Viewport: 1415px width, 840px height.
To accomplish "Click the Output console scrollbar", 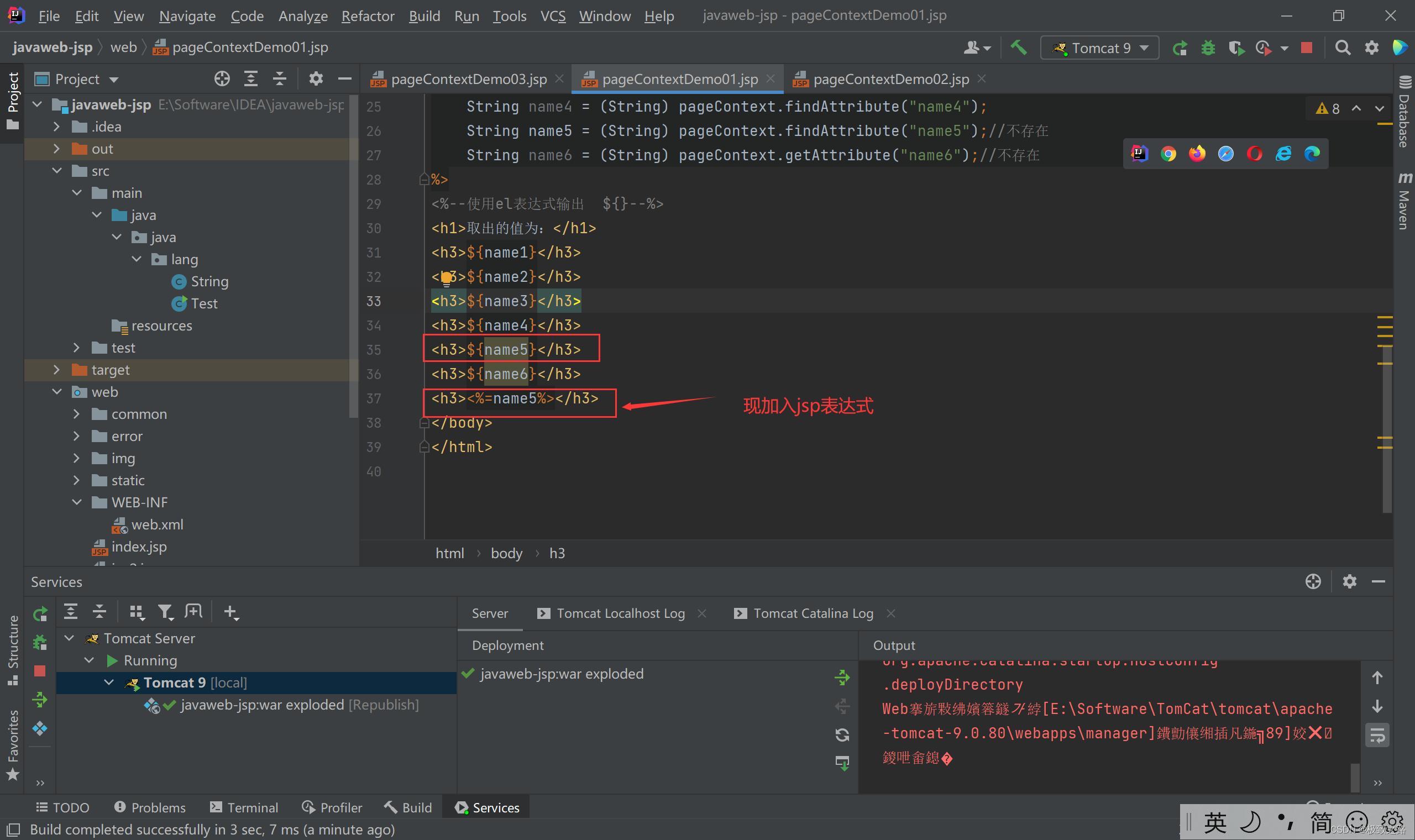I will click(x=1354, y=777).
